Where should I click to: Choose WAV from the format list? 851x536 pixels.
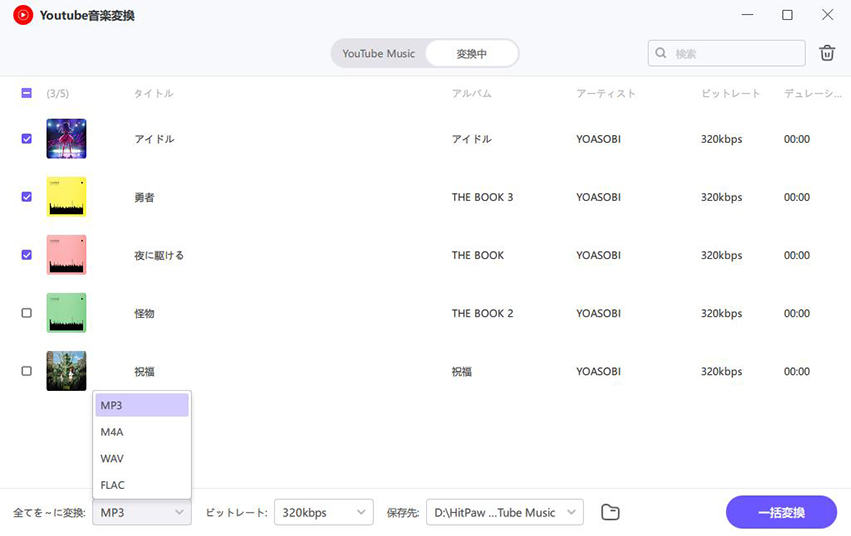(x=142, y=458)
